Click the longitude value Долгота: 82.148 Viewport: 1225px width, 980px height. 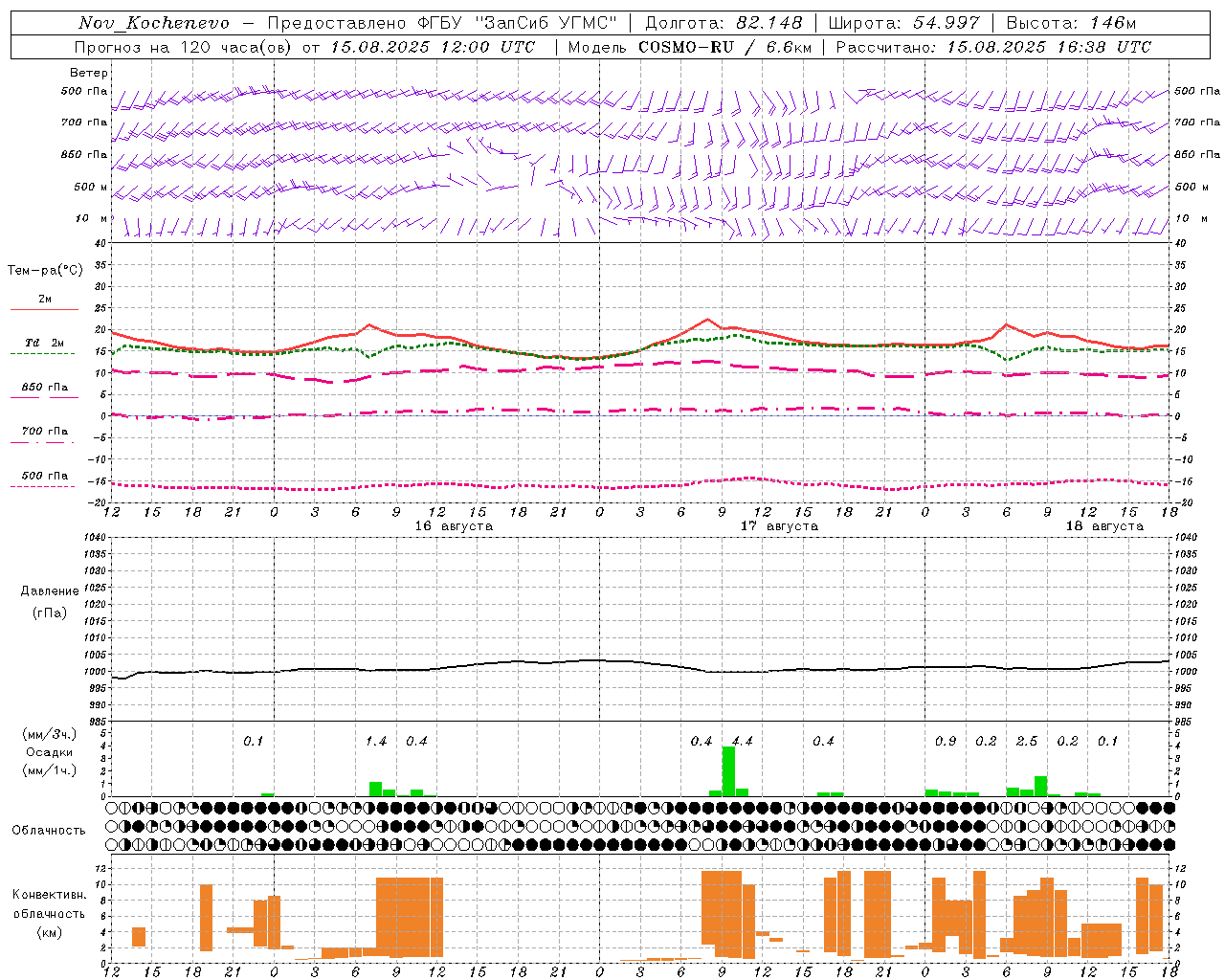(724, 23)
